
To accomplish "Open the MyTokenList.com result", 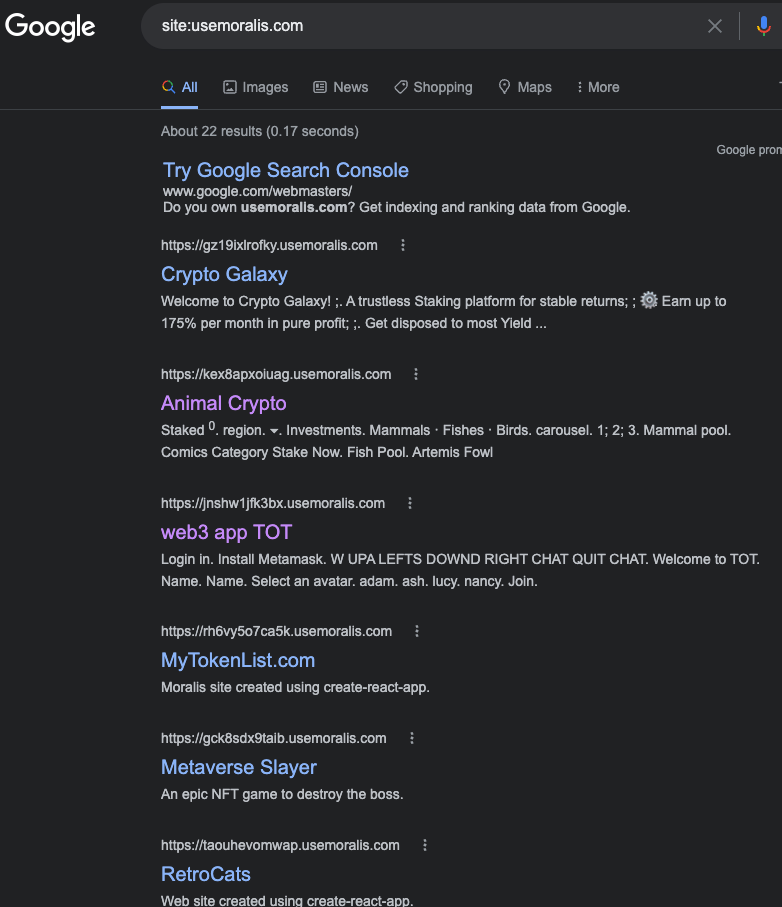I will tap(238, 660).
